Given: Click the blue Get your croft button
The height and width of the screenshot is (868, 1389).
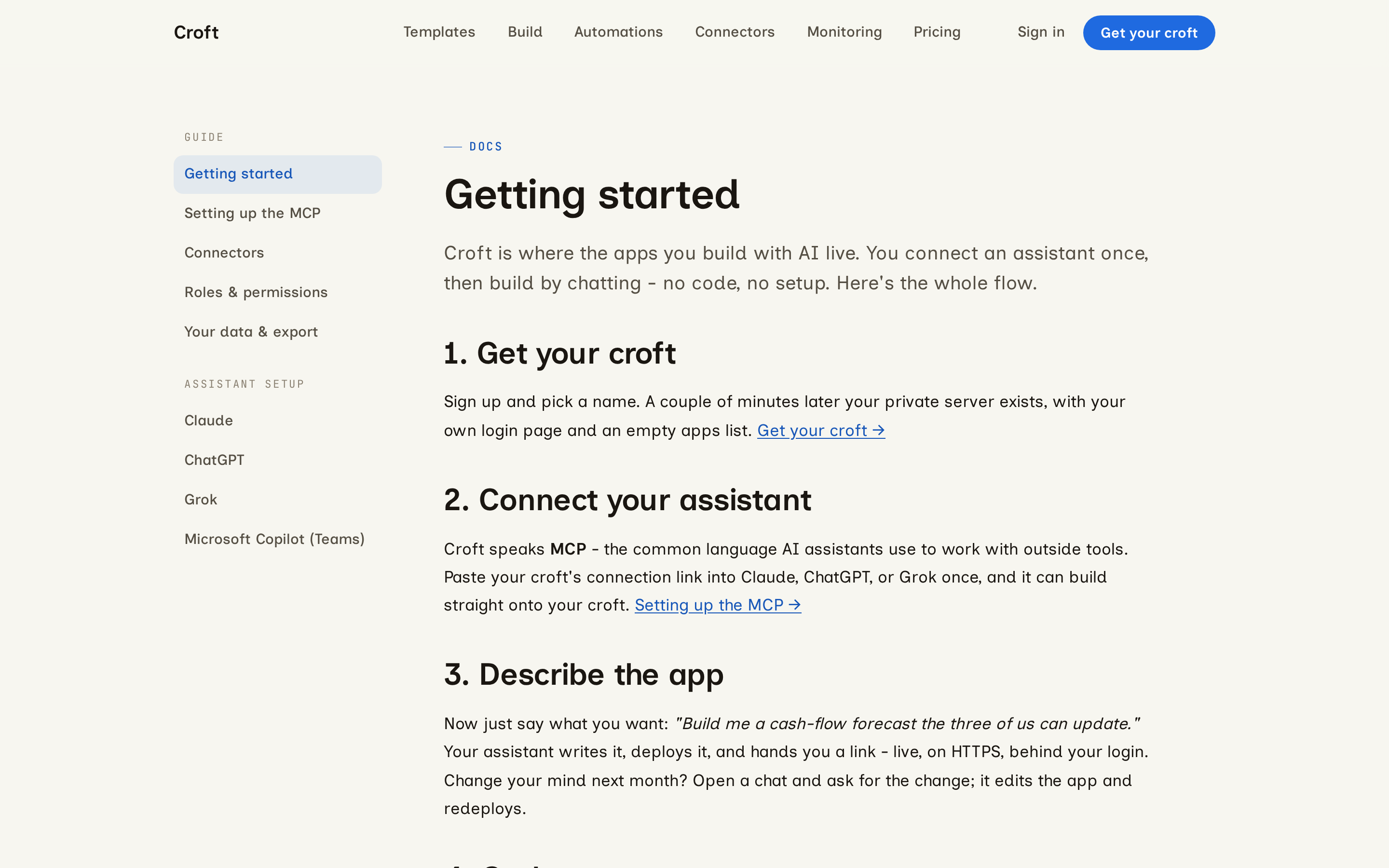Looking at the screenshot, I should click(1148, 33).
